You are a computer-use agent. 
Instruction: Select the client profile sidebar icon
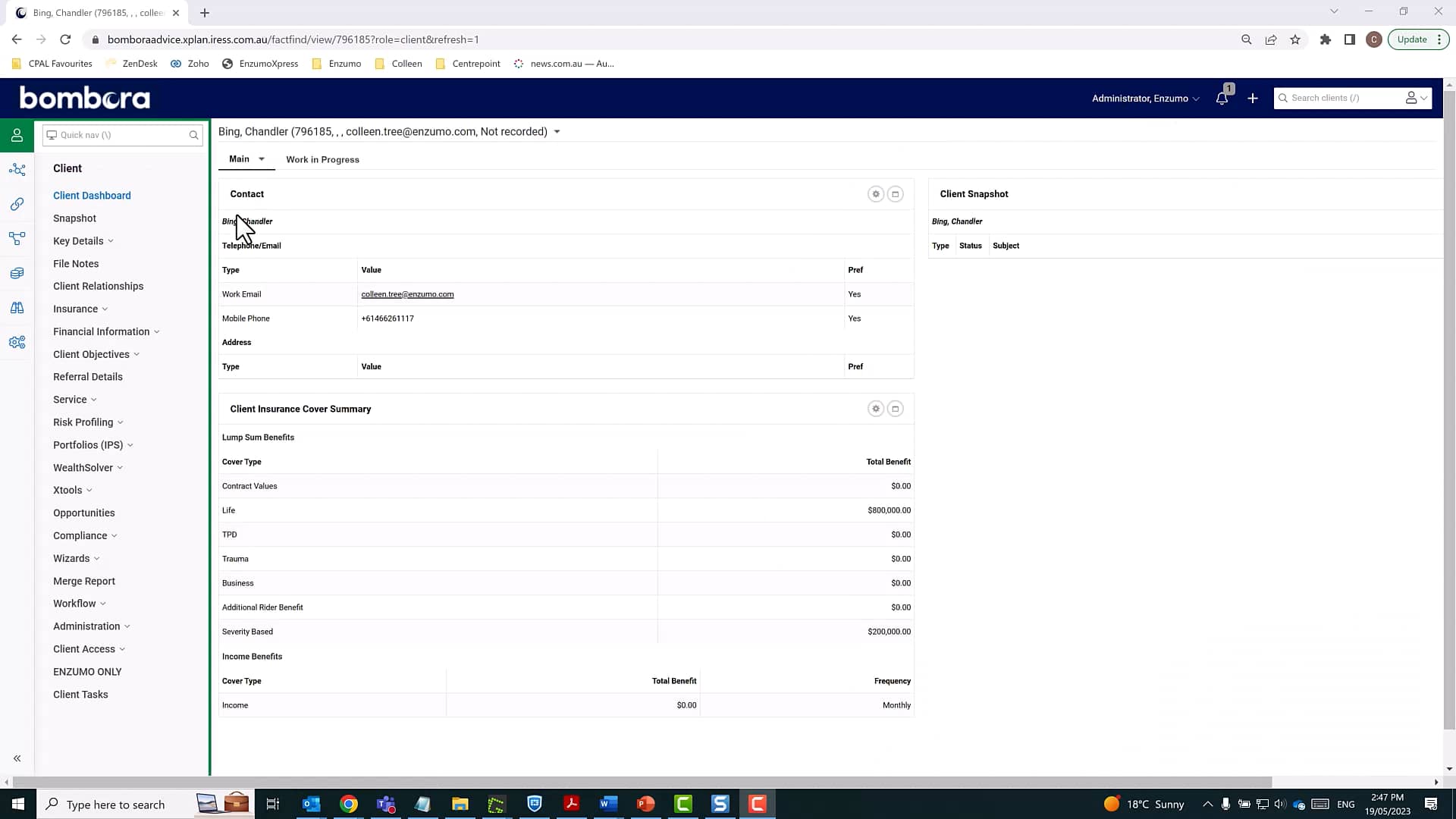click(x=17, y=135)
